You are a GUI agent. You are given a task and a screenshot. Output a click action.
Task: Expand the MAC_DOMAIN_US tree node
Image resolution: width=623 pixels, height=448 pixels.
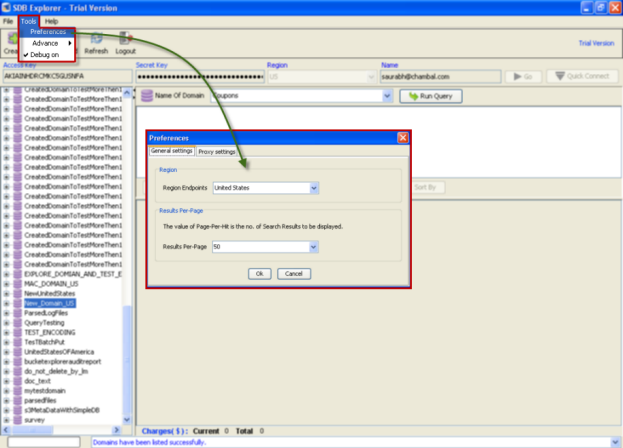pos(6,284)
